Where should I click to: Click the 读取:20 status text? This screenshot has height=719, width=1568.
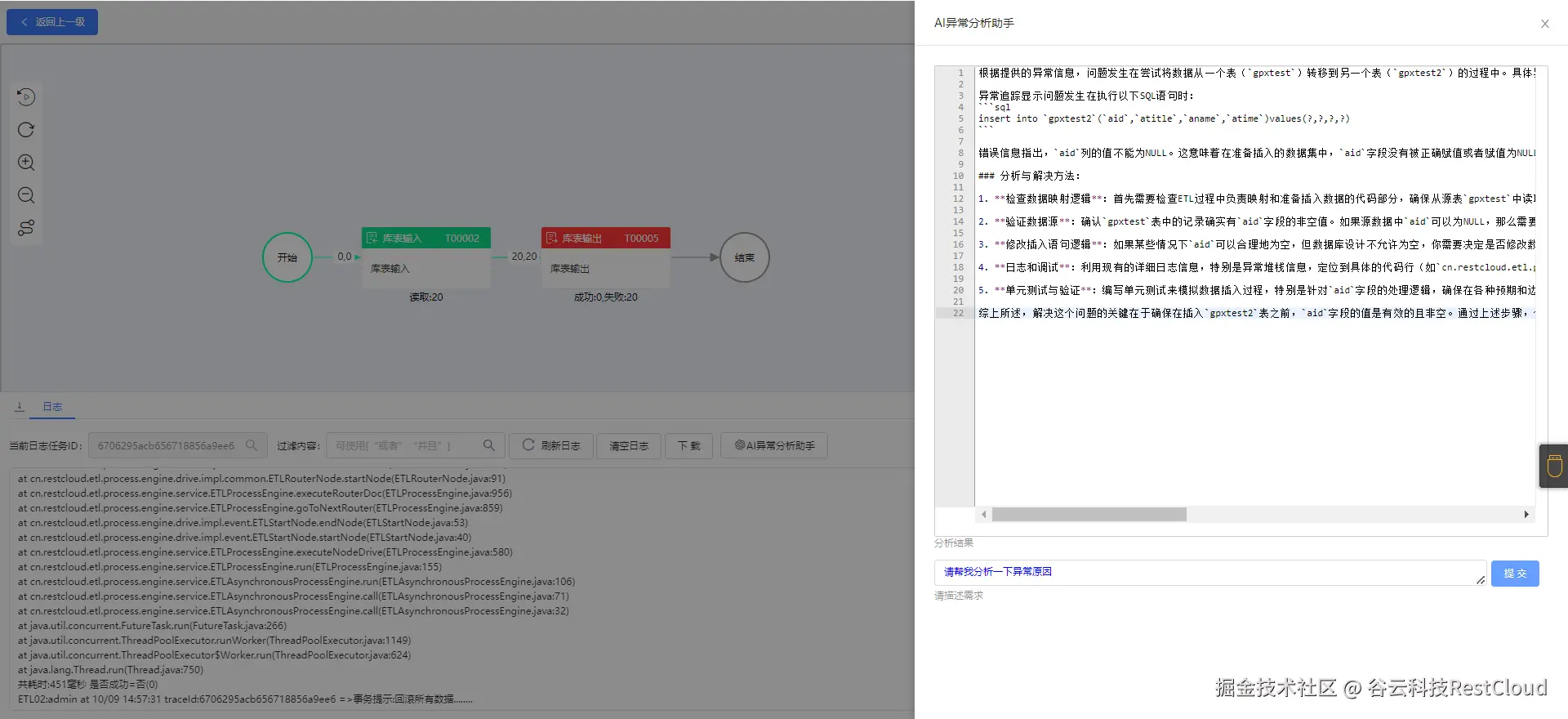[x=426, y=297]
